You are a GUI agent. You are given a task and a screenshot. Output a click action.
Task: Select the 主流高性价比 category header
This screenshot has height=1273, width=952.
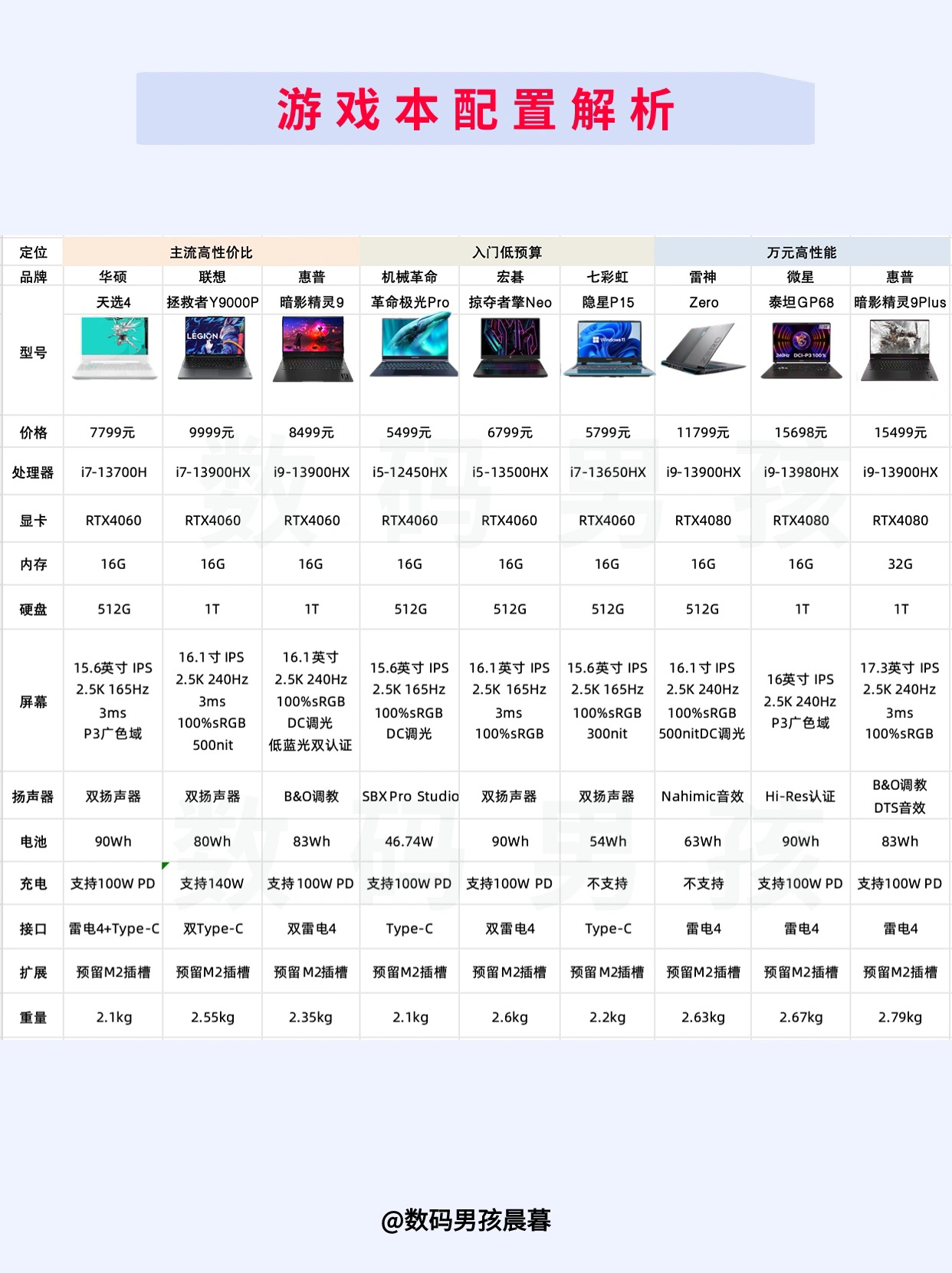coord(212,252)
